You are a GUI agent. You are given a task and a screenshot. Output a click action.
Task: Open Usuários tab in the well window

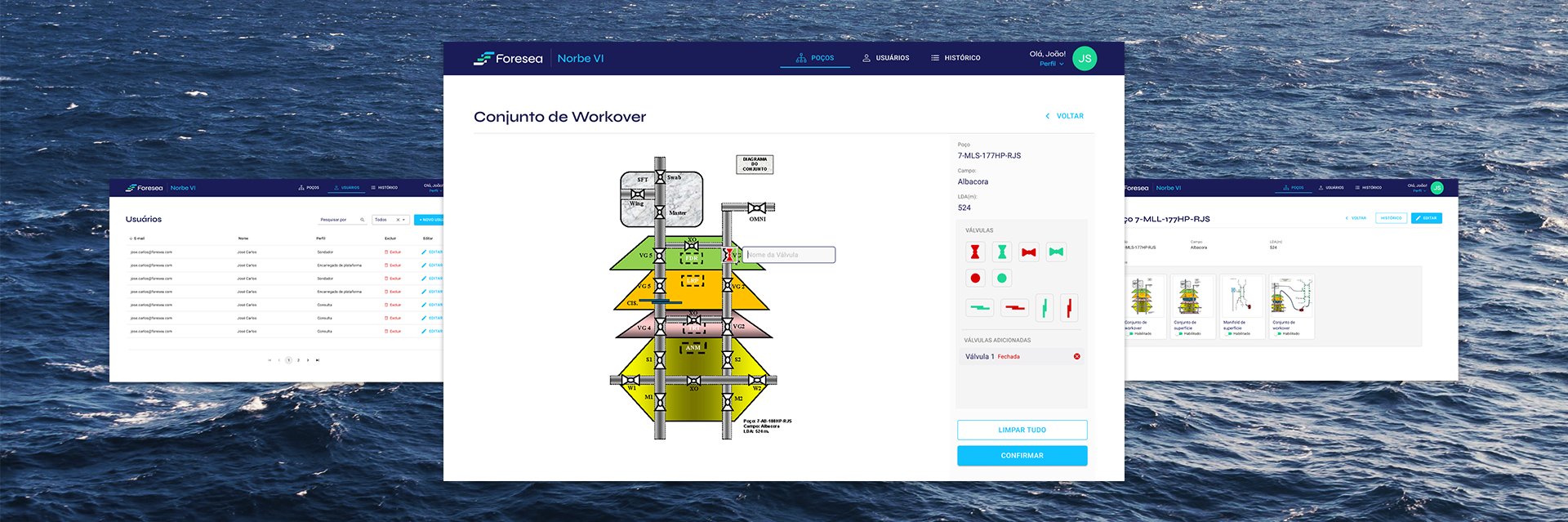tap(1330, 188)
